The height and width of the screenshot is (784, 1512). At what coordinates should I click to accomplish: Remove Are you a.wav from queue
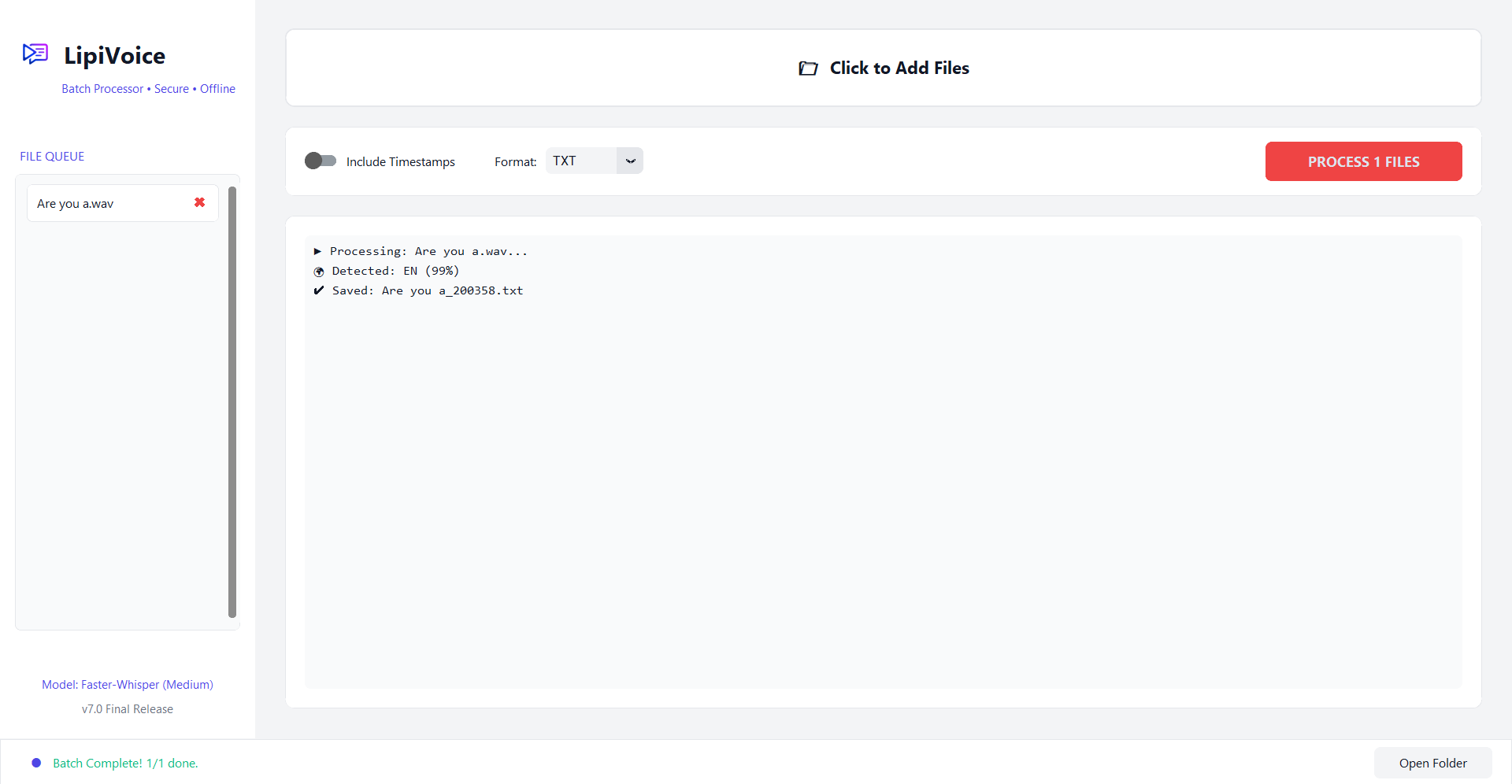(199, 203)
